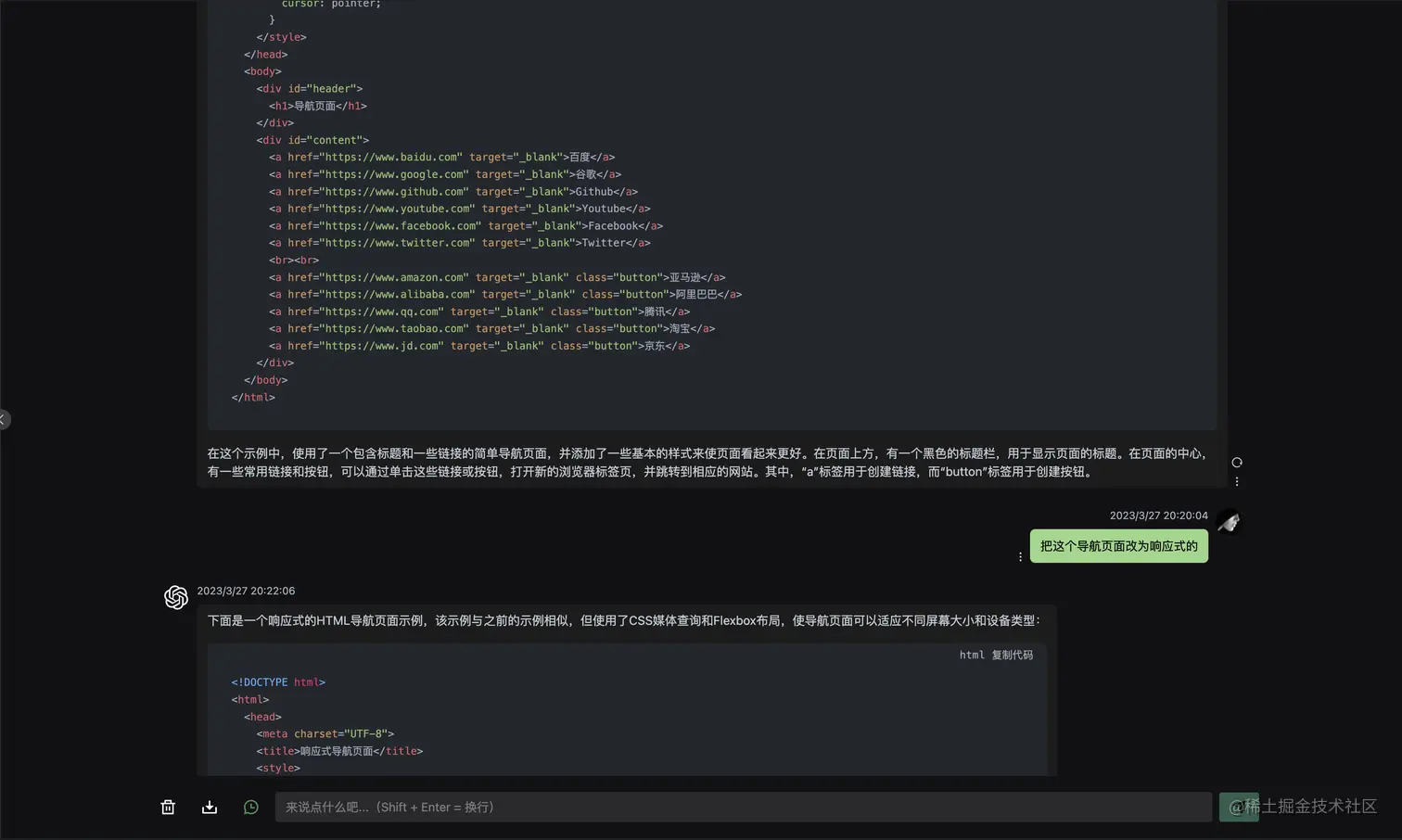The image size is (1402, 840).
Task: Click the code line linking to www.taobao.com
Action: coord(492,329)
